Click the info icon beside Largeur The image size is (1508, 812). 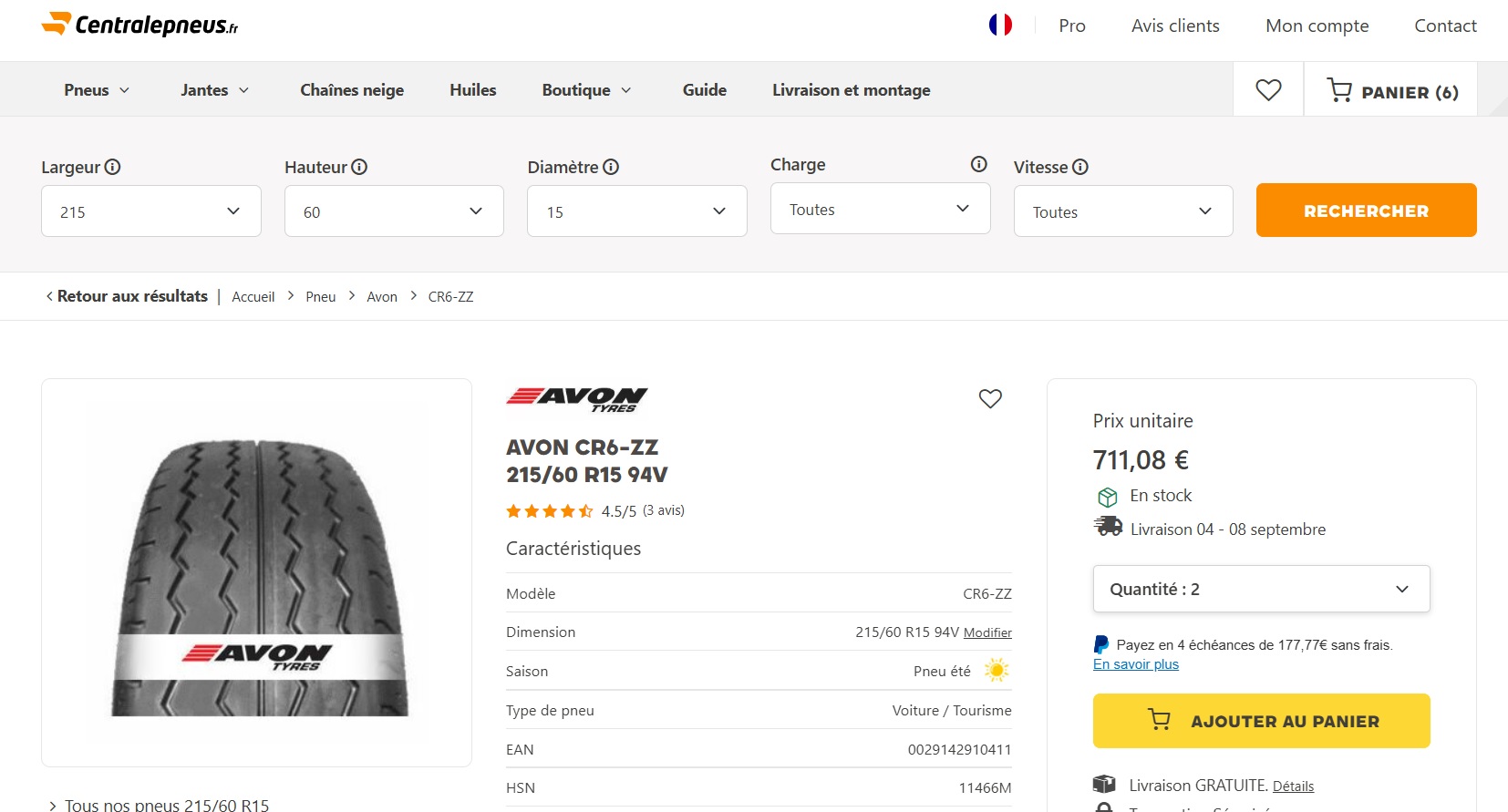click(x=112, y=167)
